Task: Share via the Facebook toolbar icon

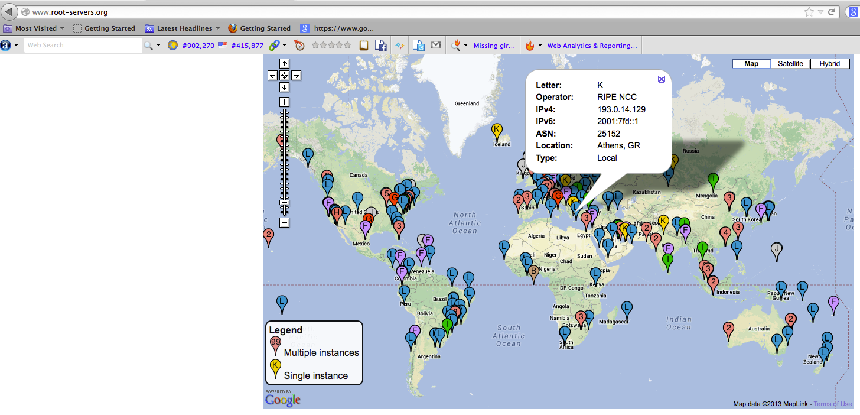Action: (380, 46)
